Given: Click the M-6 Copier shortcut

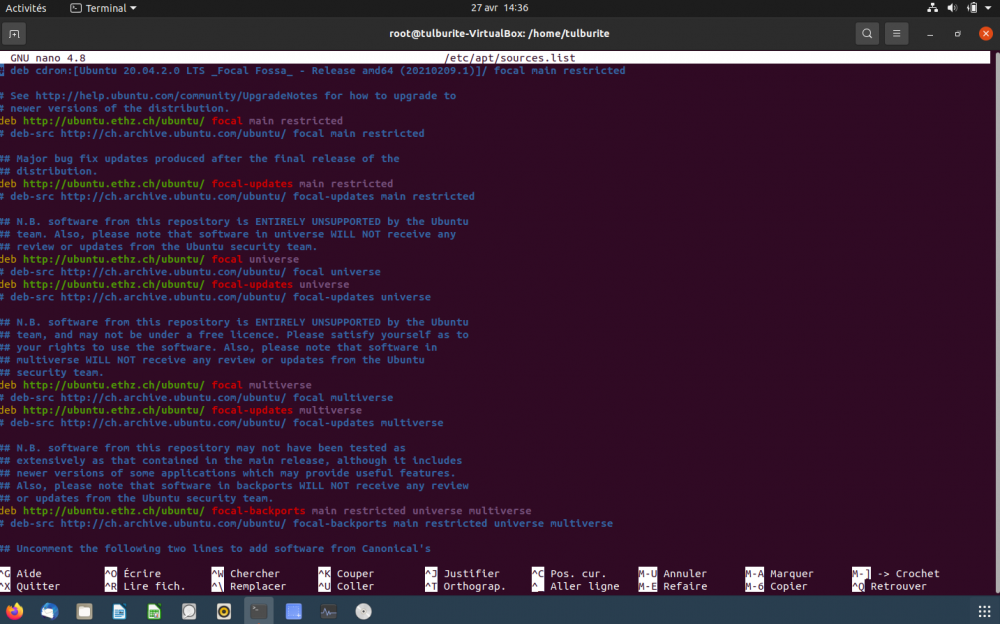Looking at the screenshot, I should click(776, 586).
